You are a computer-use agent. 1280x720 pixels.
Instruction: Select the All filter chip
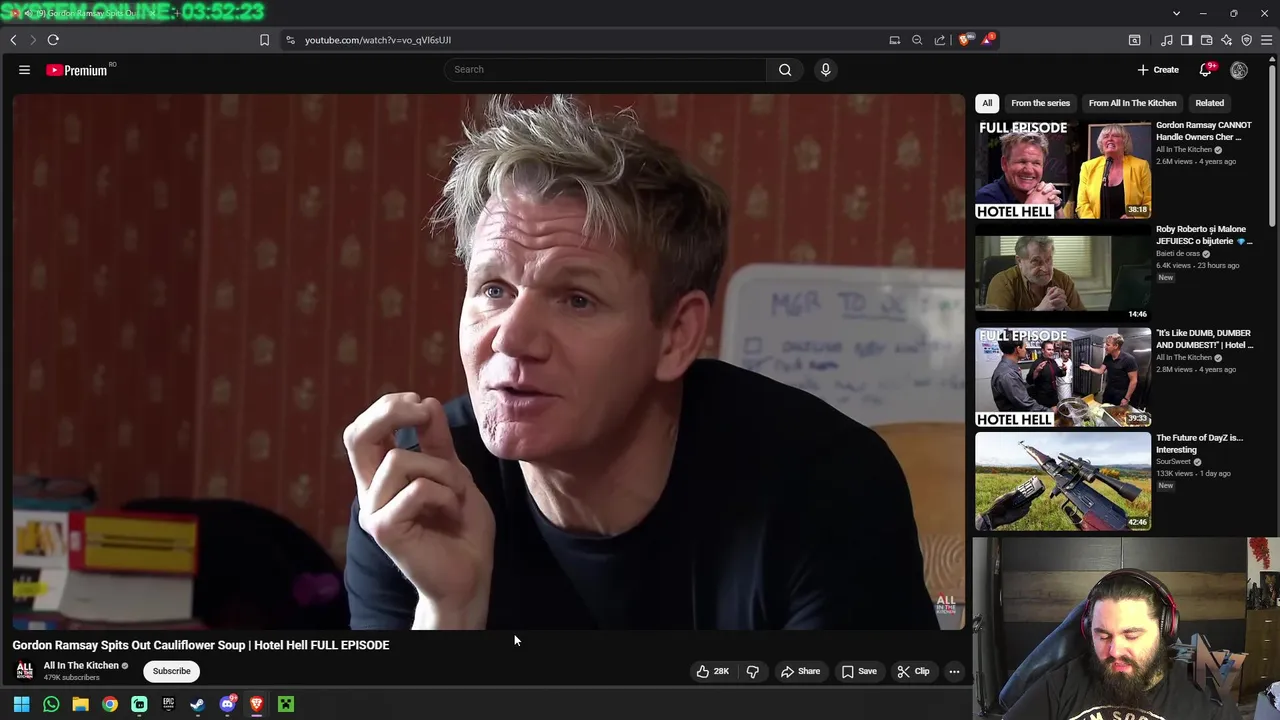[x=987, y=103]
